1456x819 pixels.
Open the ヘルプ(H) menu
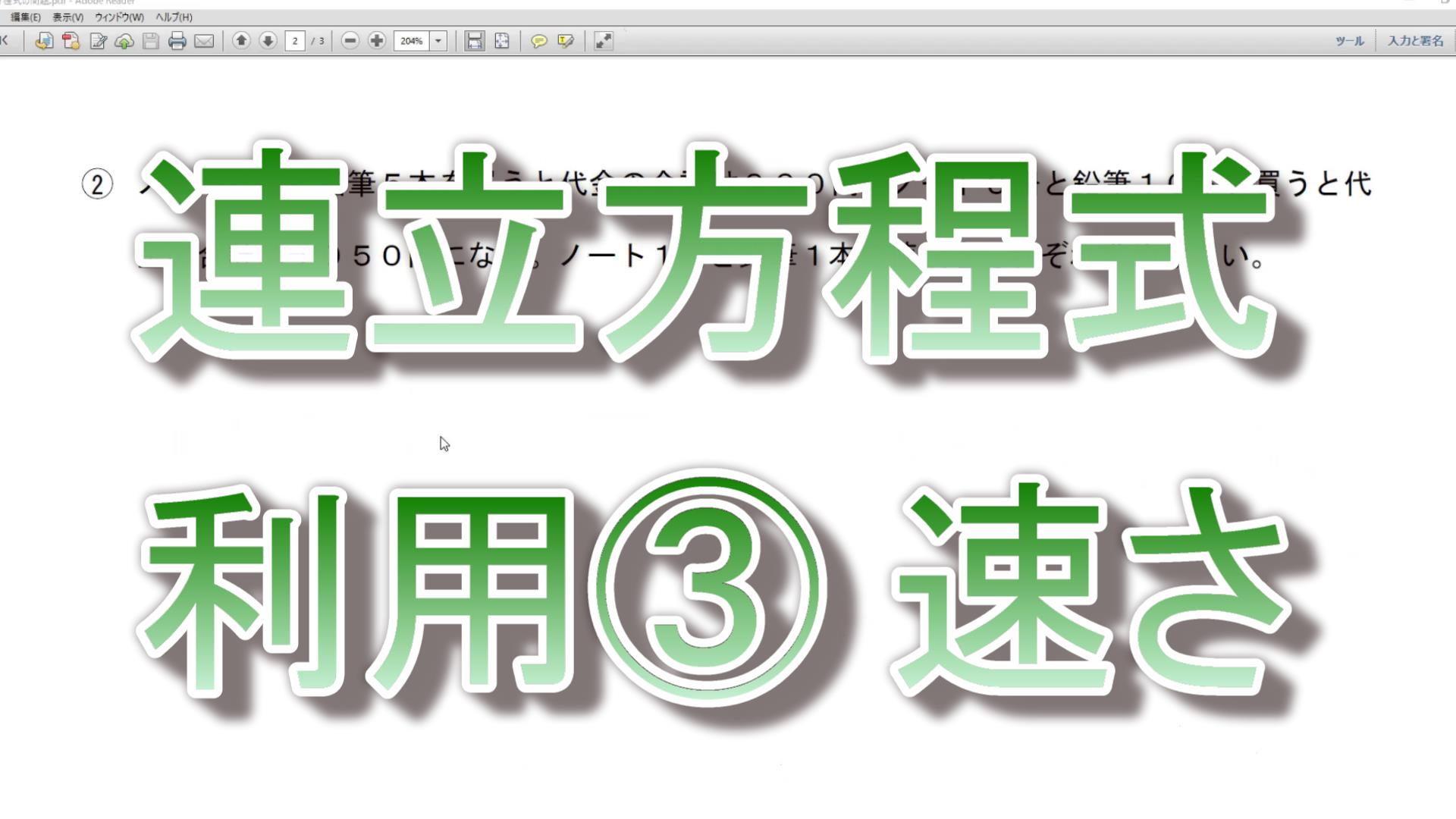pos(174,17)
